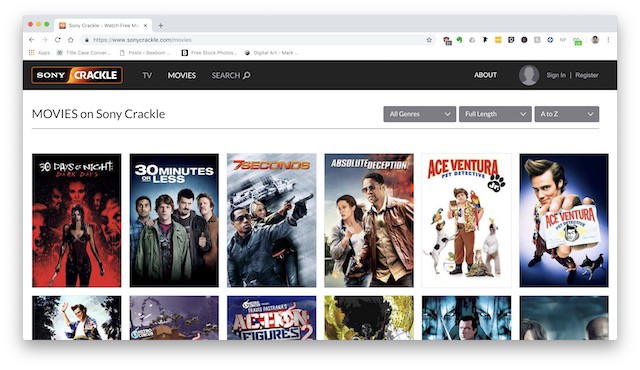Click the Register link
This screenshot has width=640, height=370.
pyautogui.click(x=587, y=75)
